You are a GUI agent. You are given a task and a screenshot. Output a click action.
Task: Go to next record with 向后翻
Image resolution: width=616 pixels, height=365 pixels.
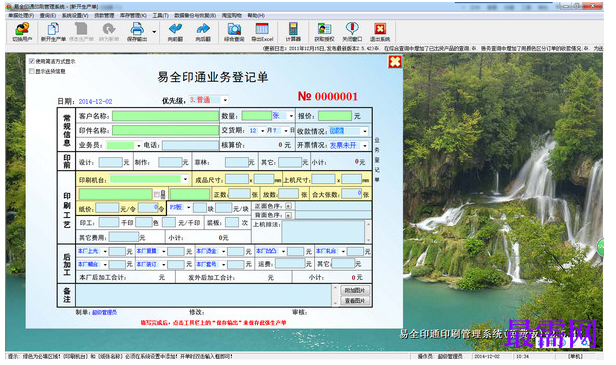tap(203, 31)
